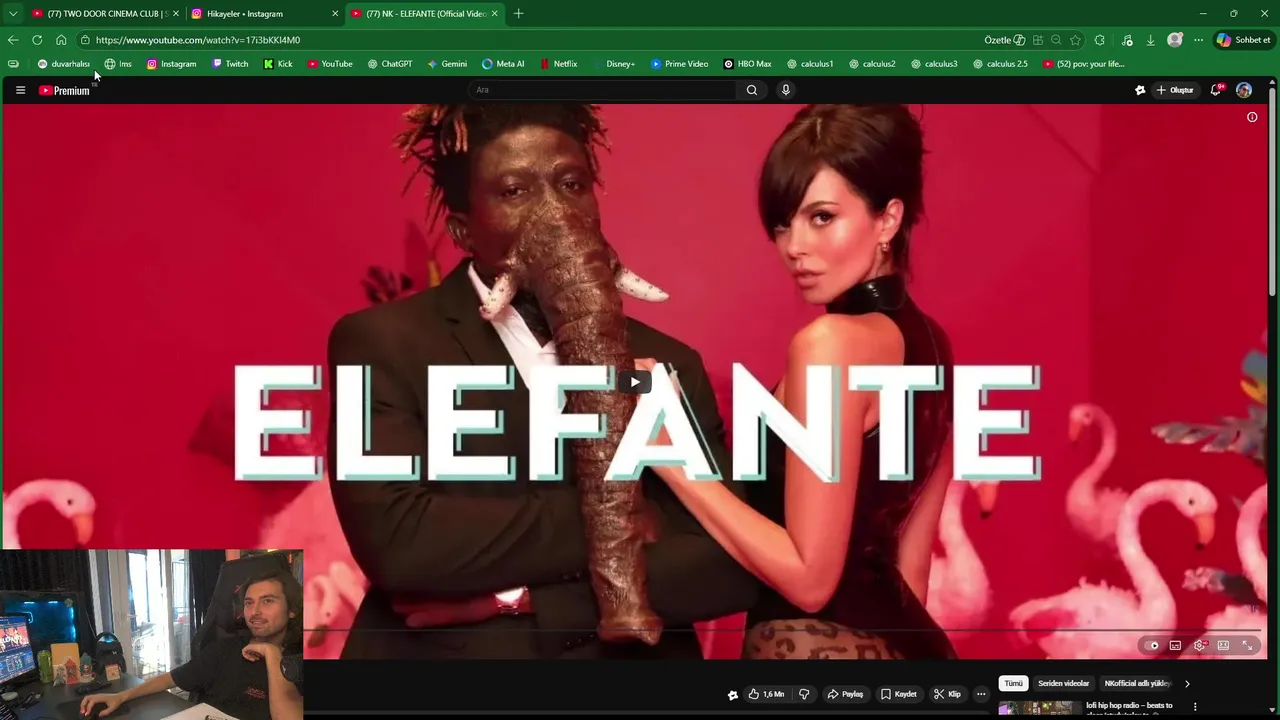Viewport: 1280px width, 720px height.
Task: Go to YouTube Premium home logo
Action: click(x=64, y=90)
